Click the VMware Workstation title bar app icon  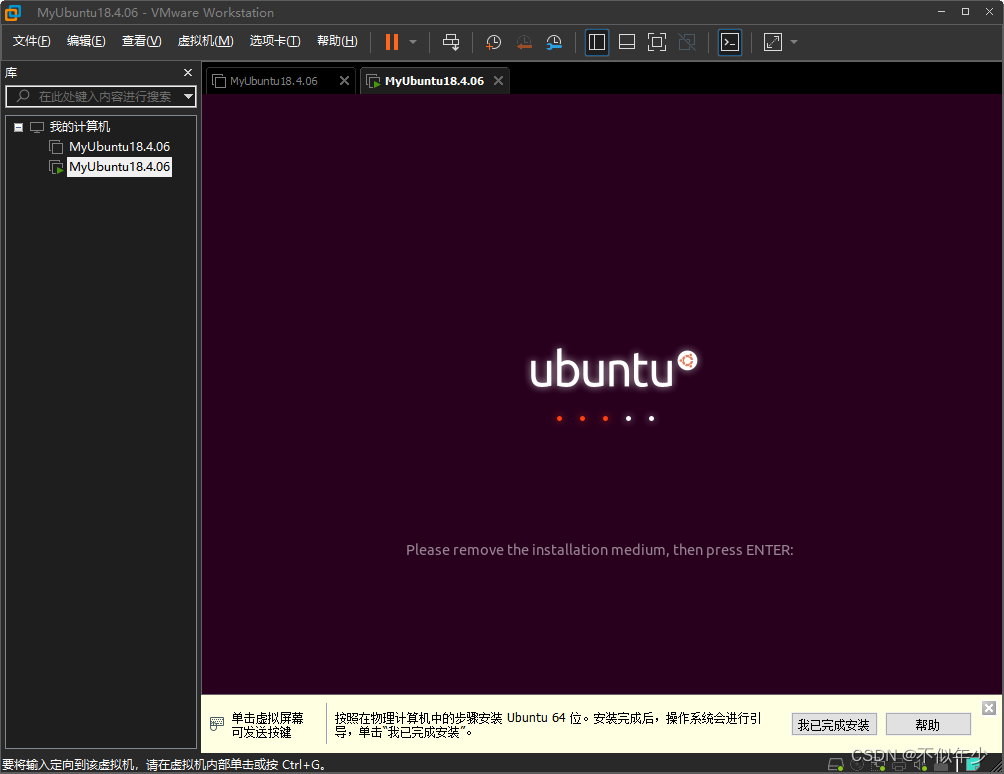click(x=13, y=12)
